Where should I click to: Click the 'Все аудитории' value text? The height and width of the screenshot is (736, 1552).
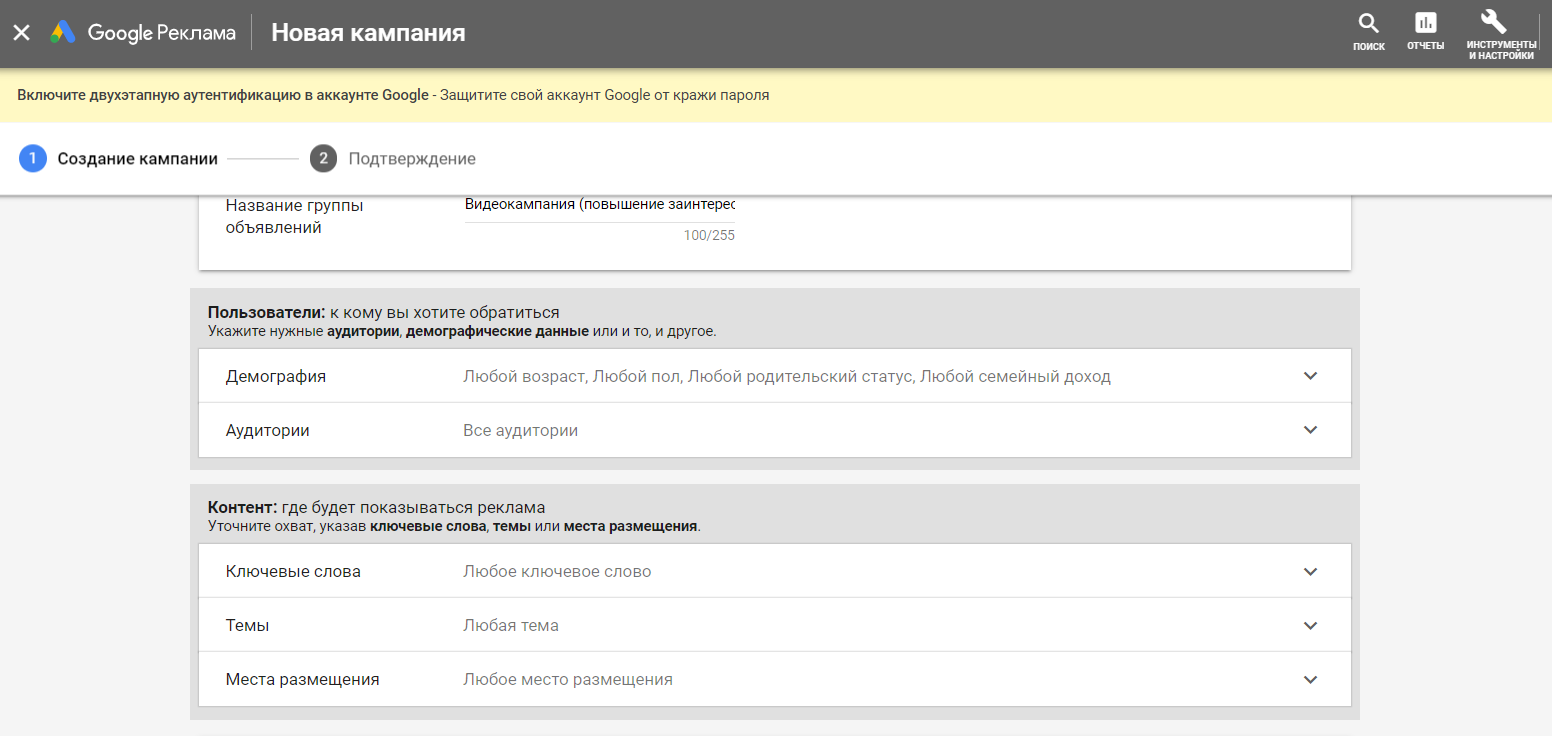[x=520, y=431]
